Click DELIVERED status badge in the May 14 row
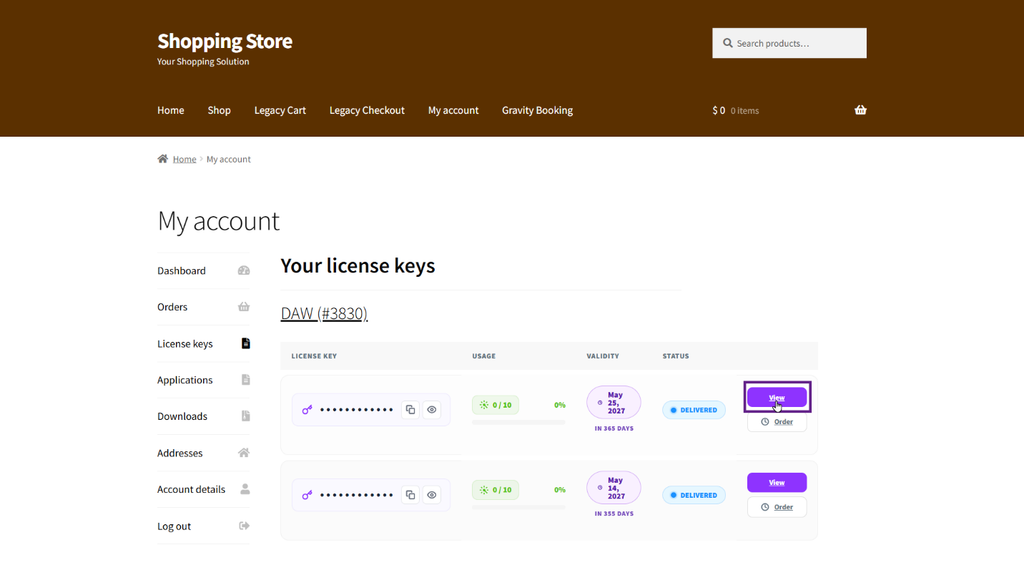Image resolution: width=1024 pixels, height=573 pixels. click(x=694, y=495)
